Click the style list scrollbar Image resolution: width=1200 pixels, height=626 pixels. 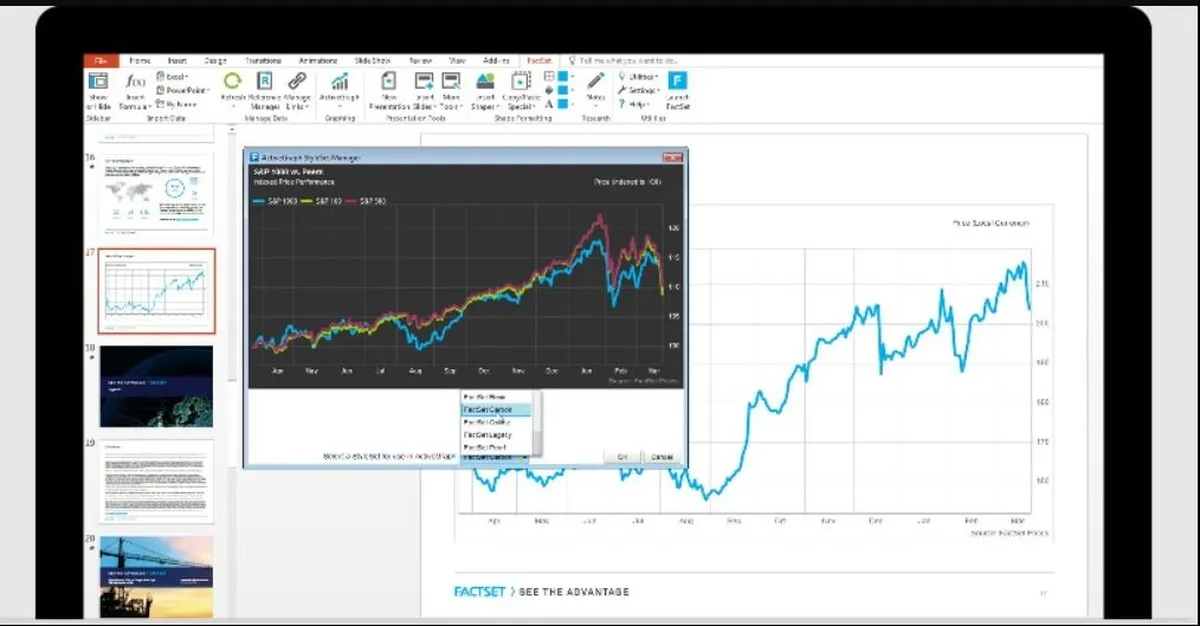pos(538,423)
